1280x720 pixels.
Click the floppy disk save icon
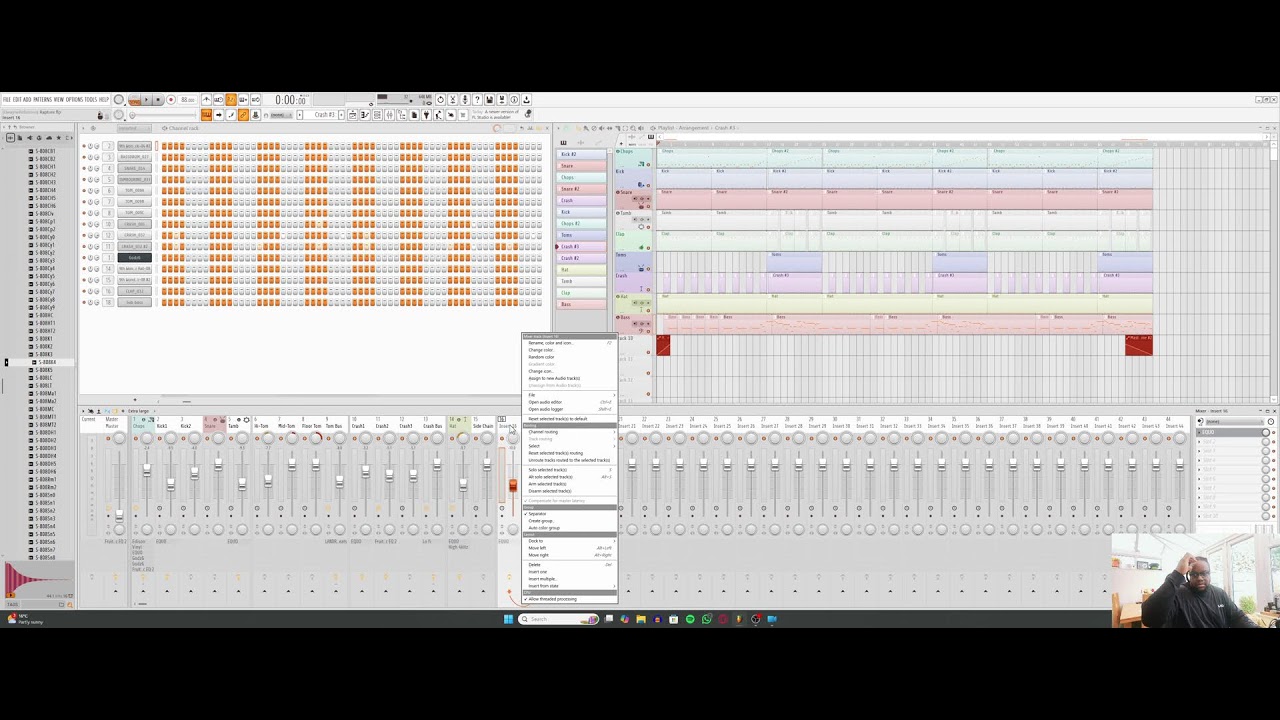click(x=490, y=99)
